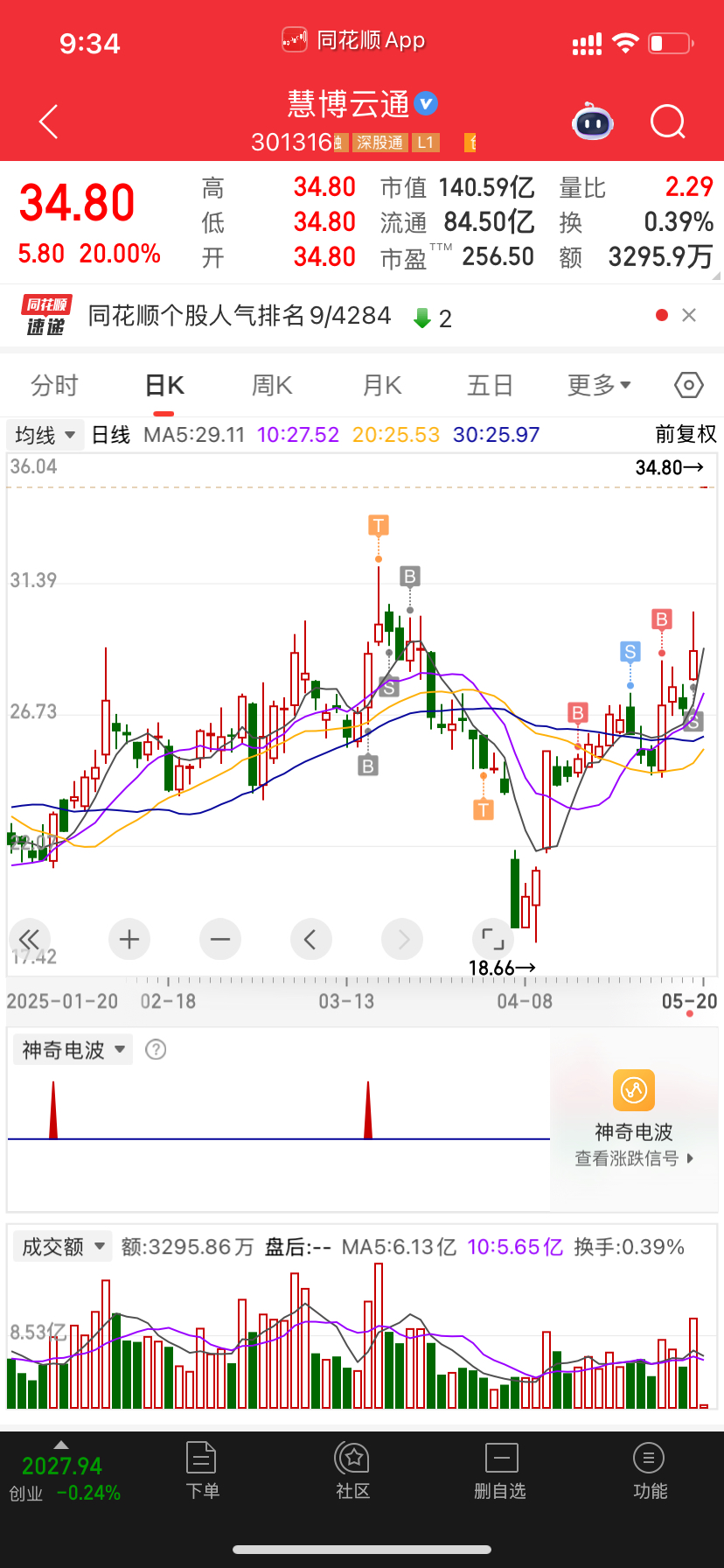Tap the 同花顺 App status bar link
This screenshot has height=1568, width=724.
(353, 40)
